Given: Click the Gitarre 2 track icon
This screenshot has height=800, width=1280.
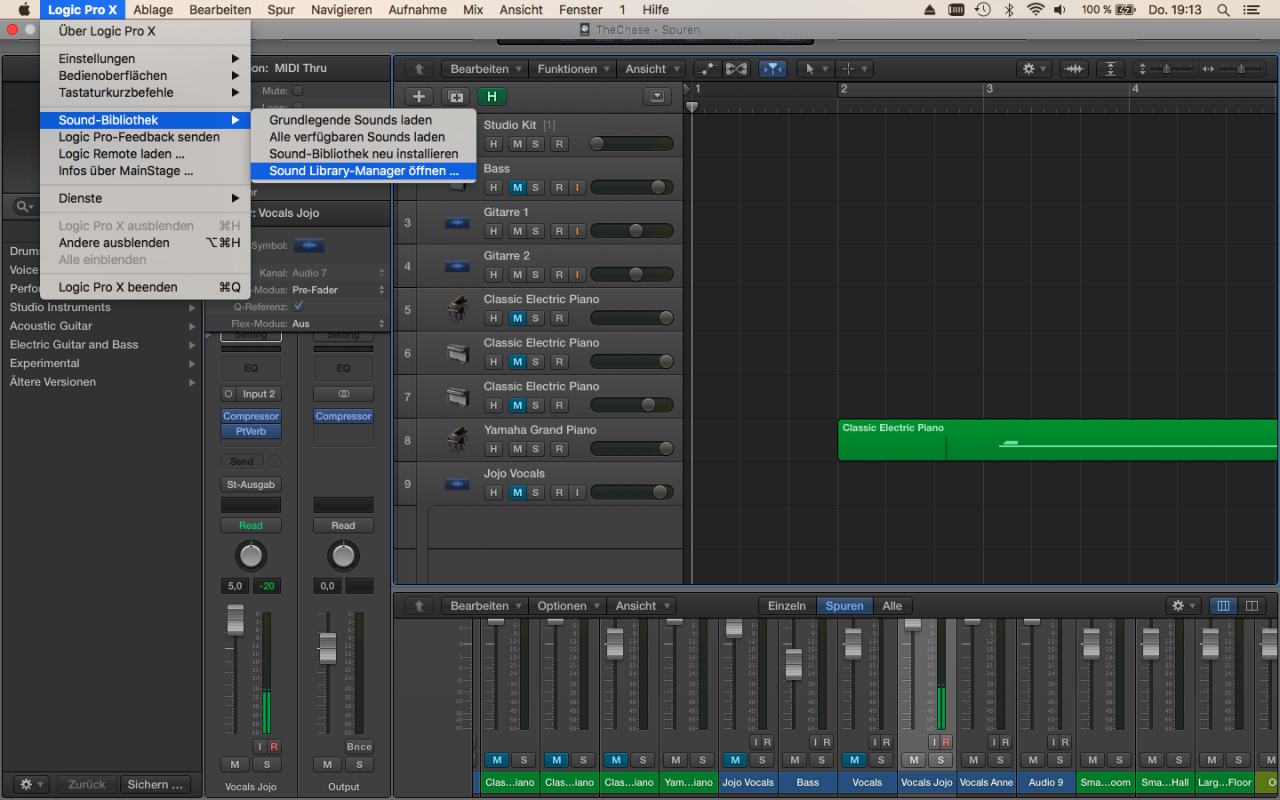Looking at the screenshot, I should pyautogui.click(x=457, y=266).
